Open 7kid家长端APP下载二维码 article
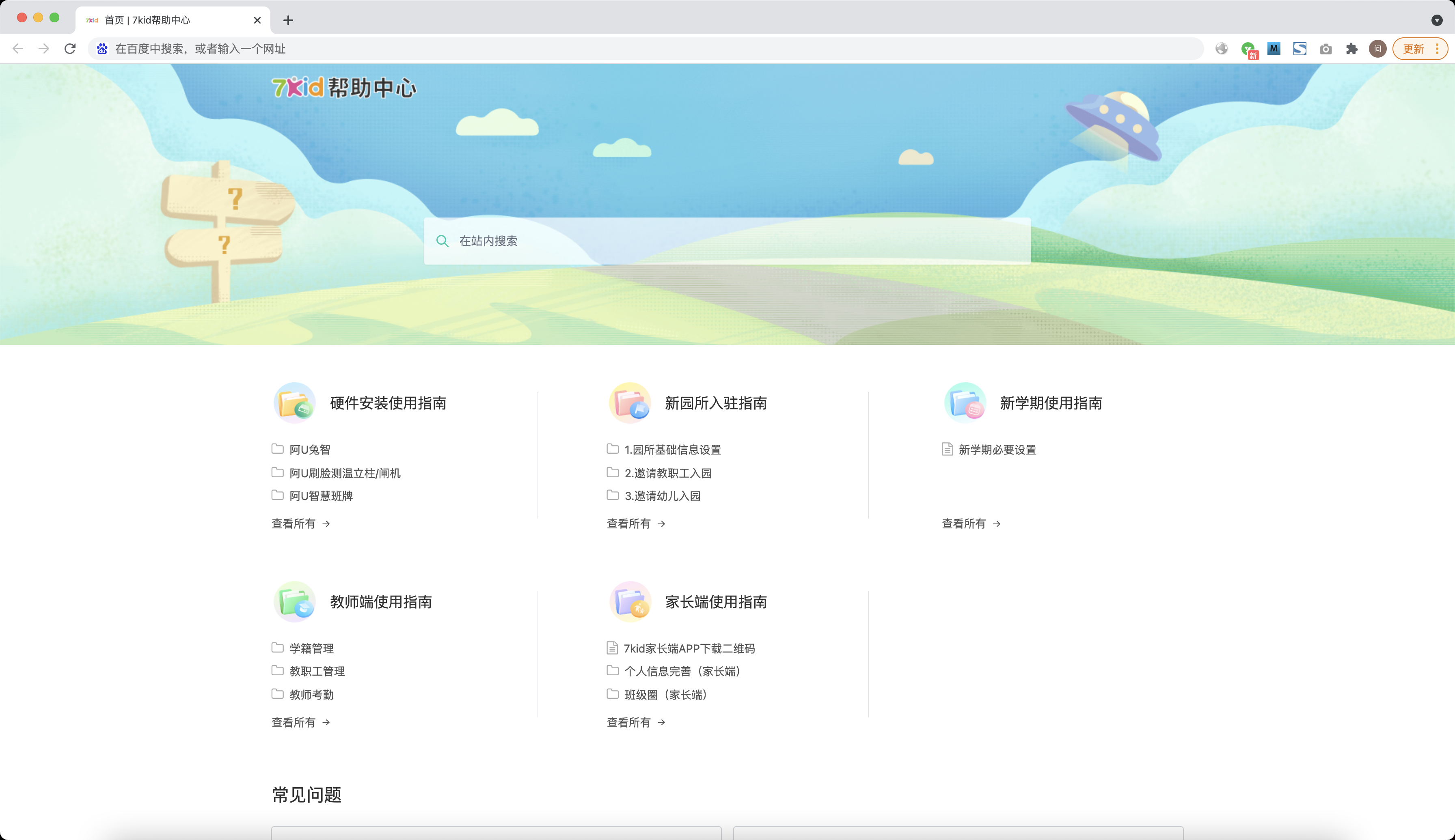This screenshot has width=1455, height=840. 689,648
